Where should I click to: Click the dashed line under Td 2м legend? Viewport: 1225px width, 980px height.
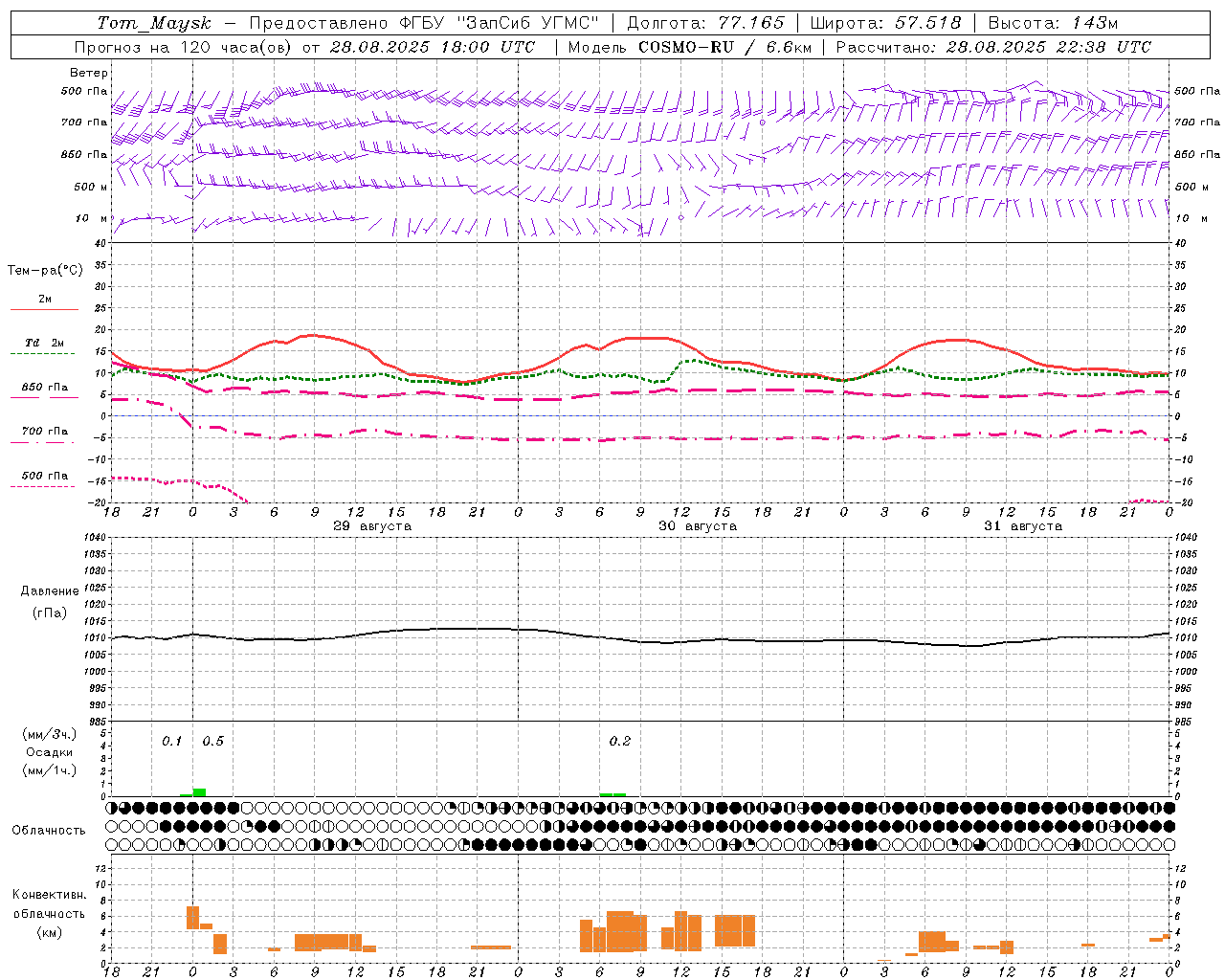pos(43,354)
